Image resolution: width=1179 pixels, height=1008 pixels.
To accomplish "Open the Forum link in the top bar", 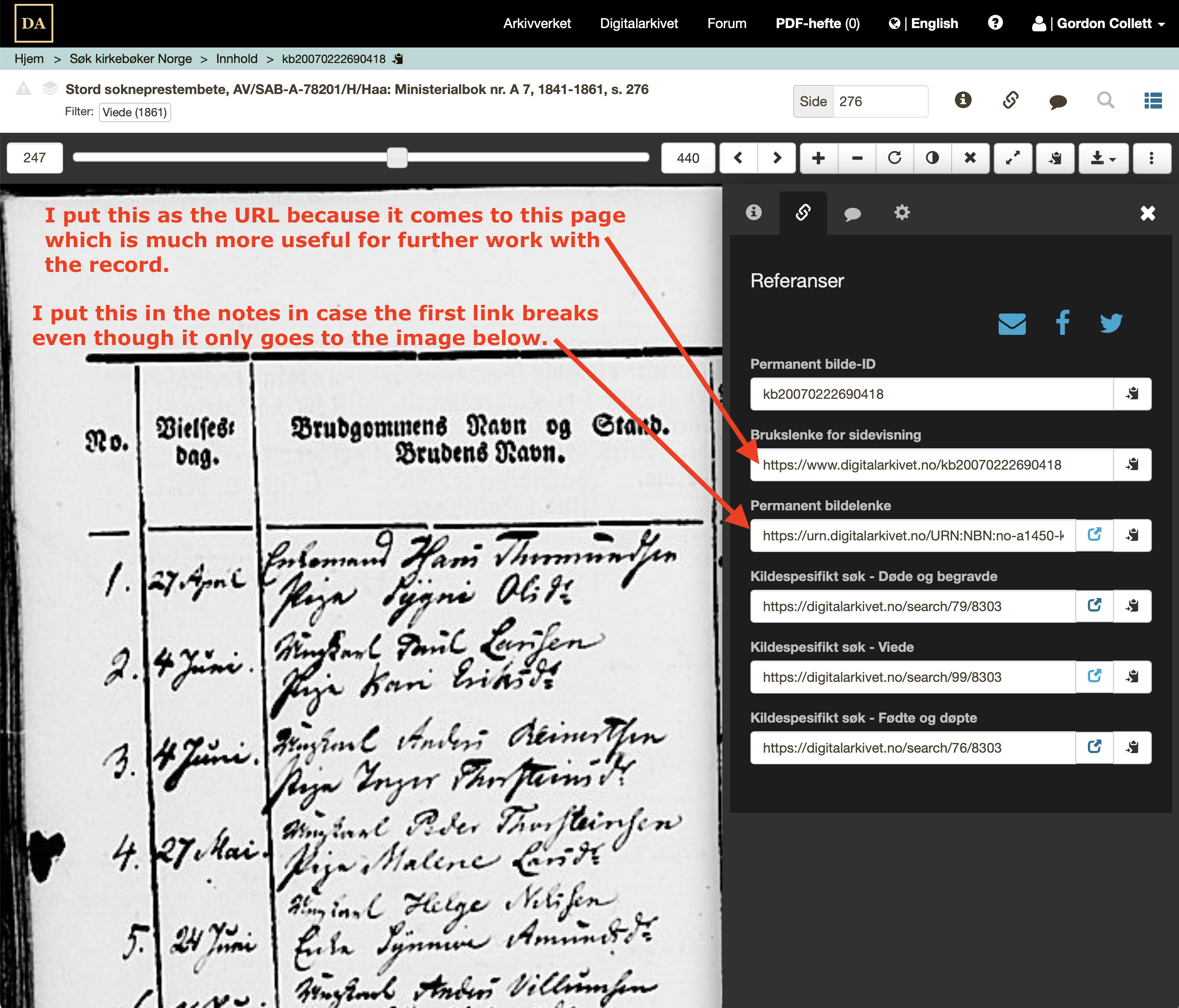I will (x=726, y=23).
